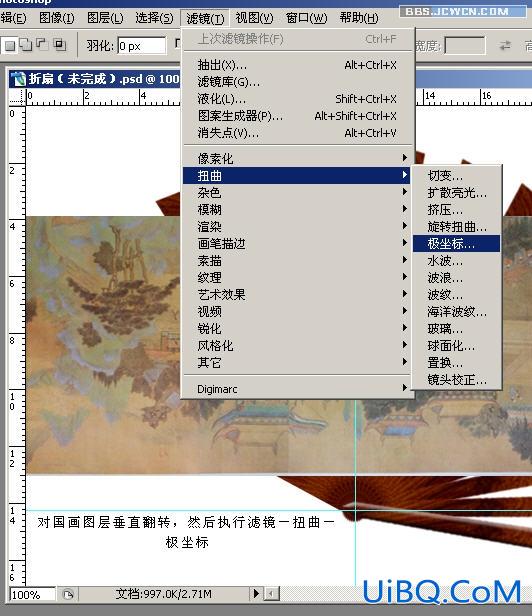Click the swap width and height arrows icon
This screenshot has height=616, width=532.
click(x=506, y=46)
